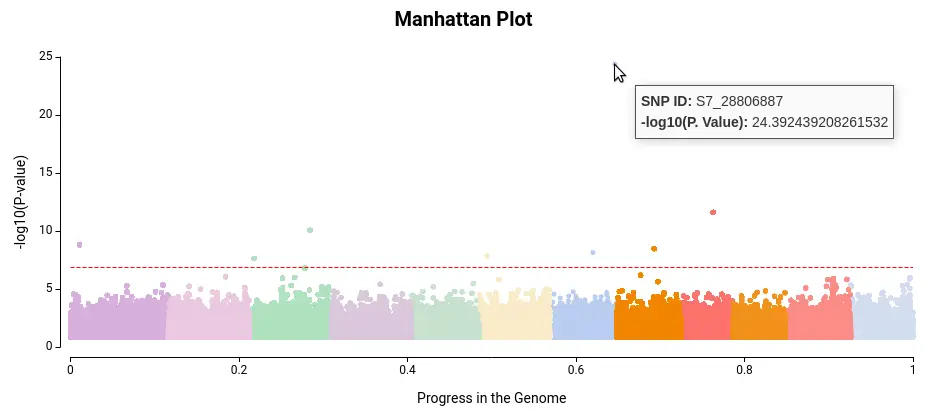Viewport: 925px width, 417px height.
Task: Click the green point on the threshold line
Action: coord(304,268)
